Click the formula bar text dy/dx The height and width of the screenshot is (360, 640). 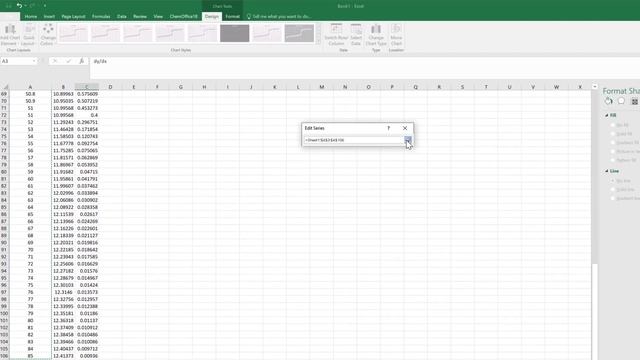click(x=100, y=61)
